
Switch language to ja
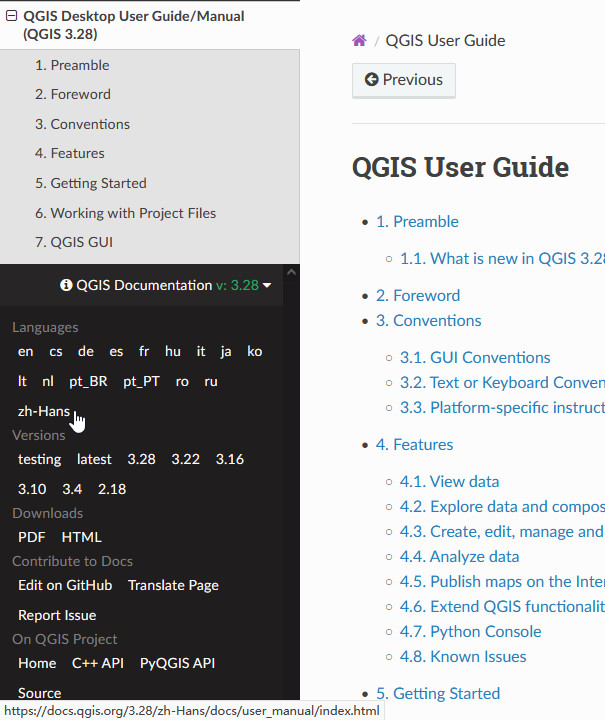pos(225,352)
